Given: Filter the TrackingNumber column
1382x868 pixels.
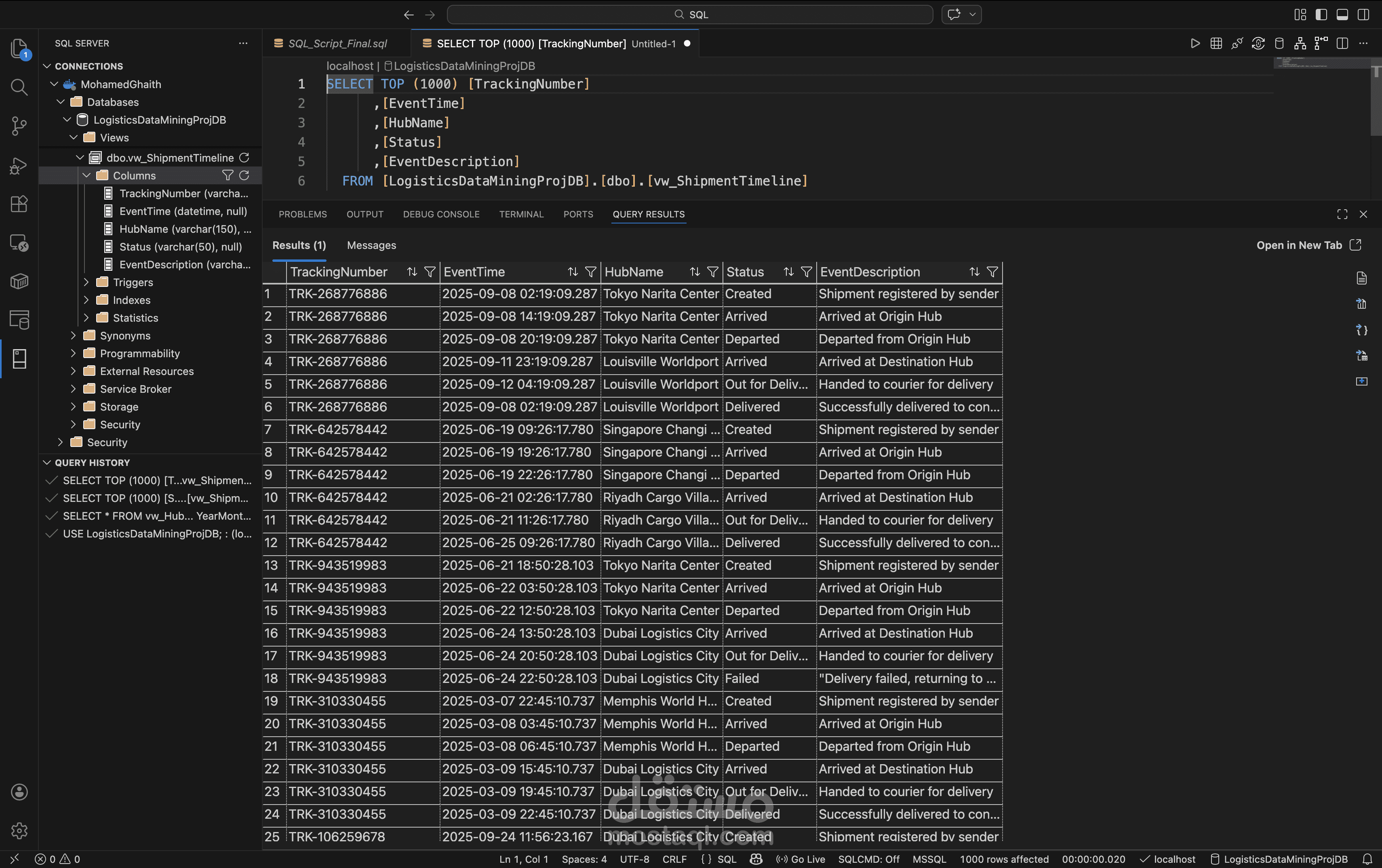Looking at the screenshot, I should click(430, 272).
